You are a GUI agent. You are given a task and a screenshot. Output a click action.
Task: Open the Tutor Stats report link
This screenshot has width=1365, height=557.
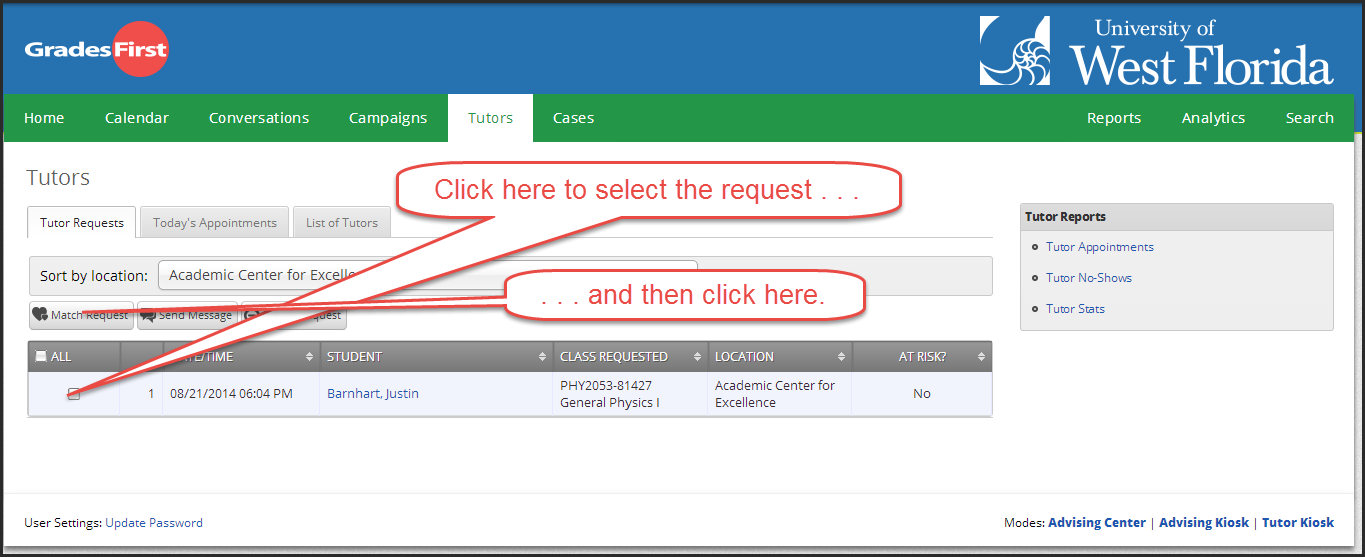[x=1075, y=309]
